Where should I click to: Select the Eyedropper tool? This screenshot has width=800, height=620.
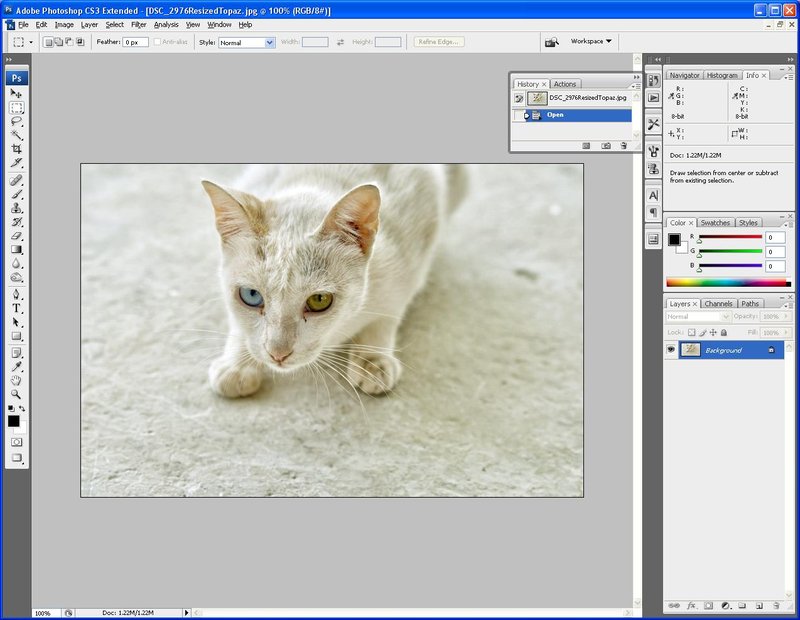pos(16,367)
